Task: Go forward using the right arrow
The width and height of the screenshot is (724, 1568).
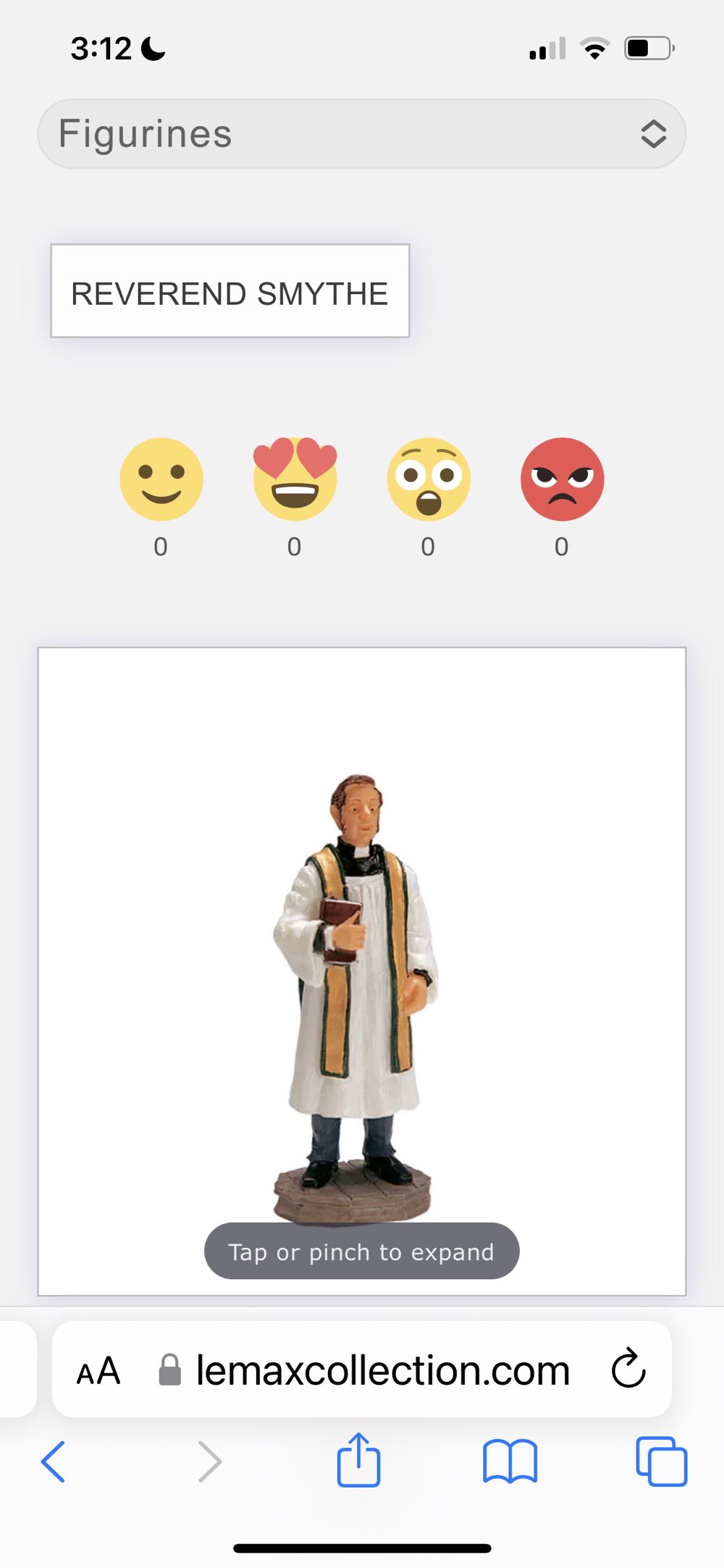Action: (209, 1462)
